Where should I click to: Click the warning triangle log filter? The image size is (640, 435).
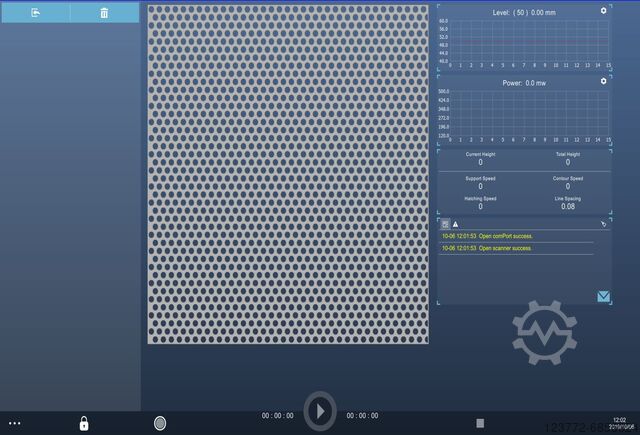(456, 224)
